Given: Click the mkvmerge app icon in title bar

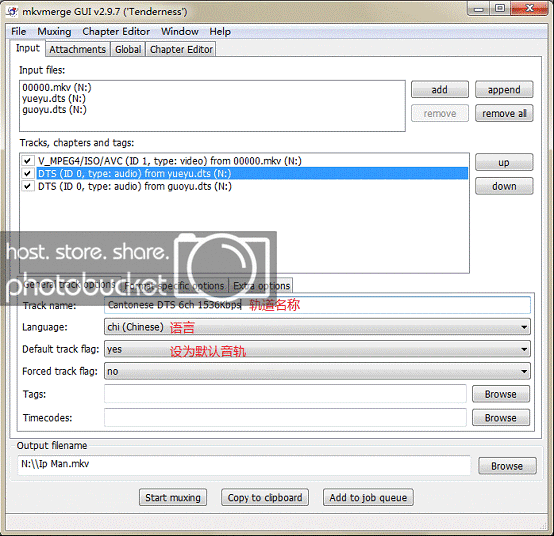Looking at the screenshot, I should tap(12, 12).
